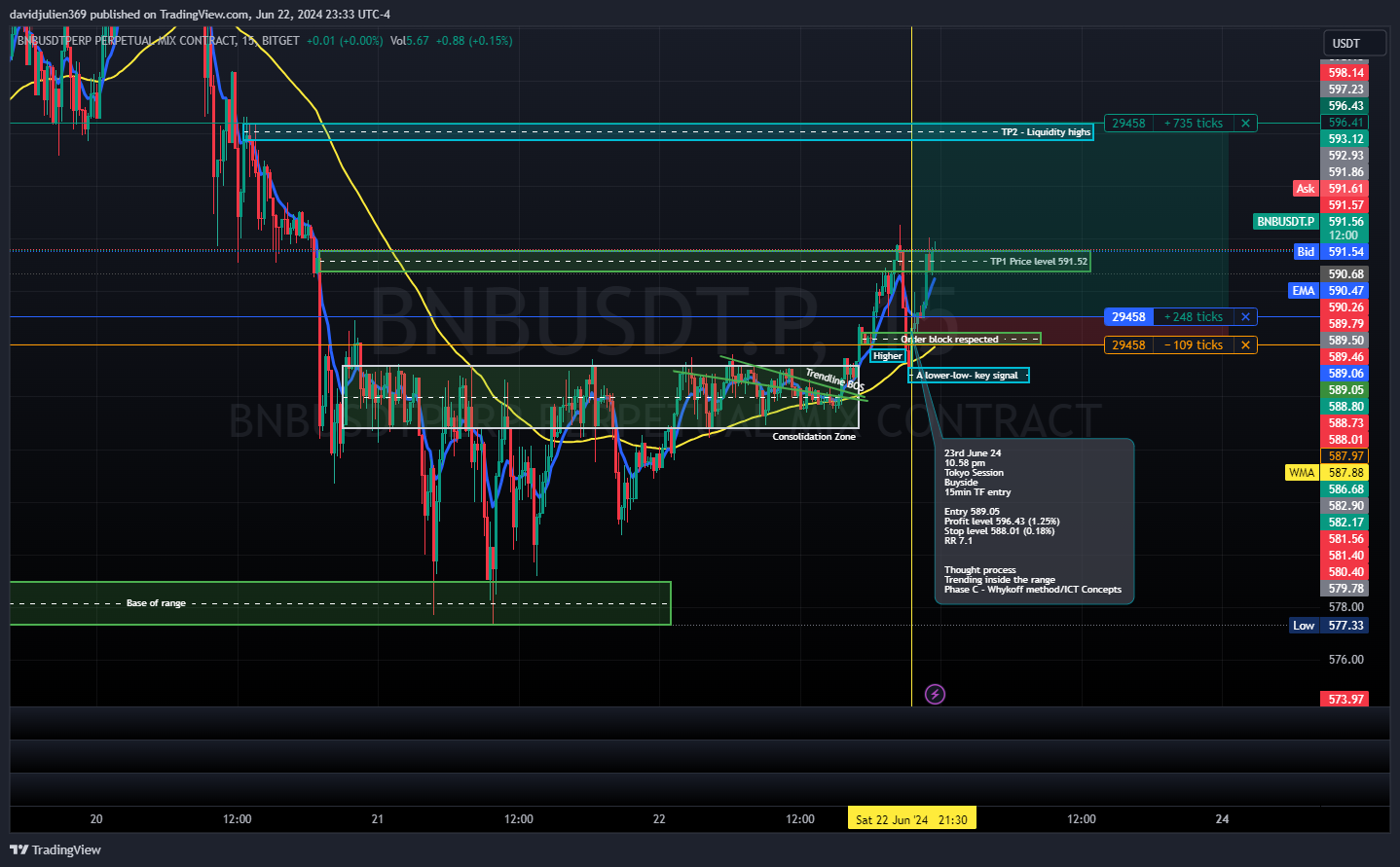The width and height of the screenshot is (1400, 867).
Task: Click the date label 20 on the time axis
Action: 96,819
